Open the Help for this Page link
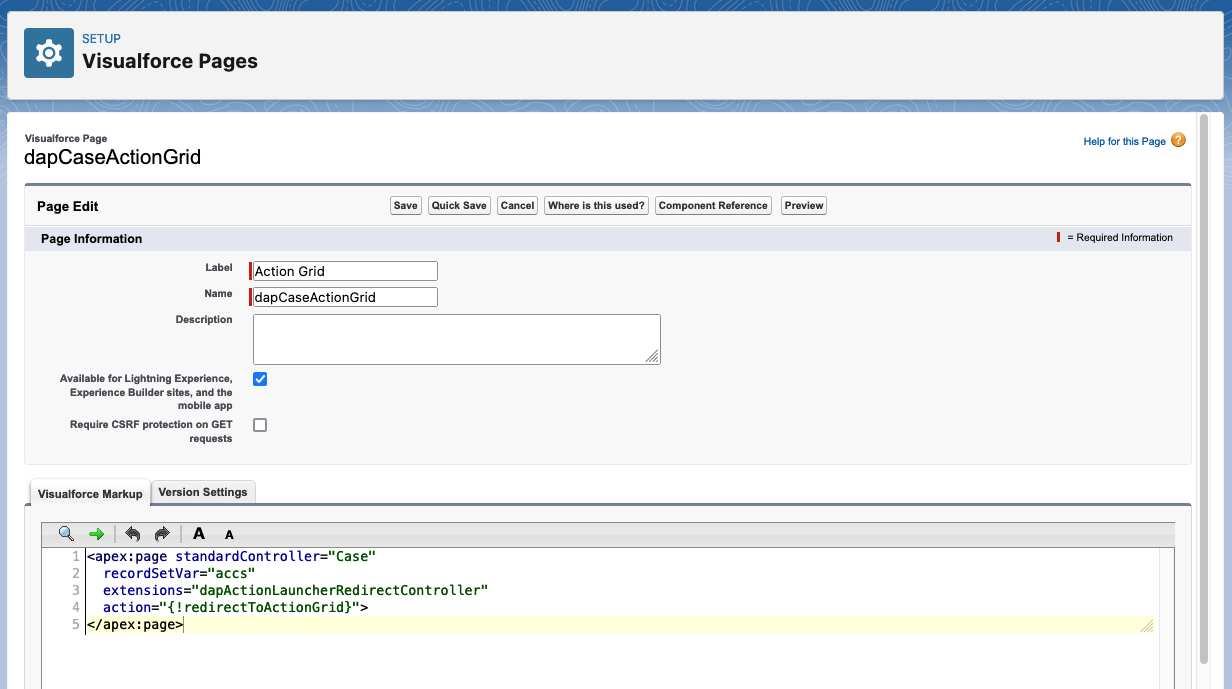This screenshot has width=1232, height=689. (1124, 142)
